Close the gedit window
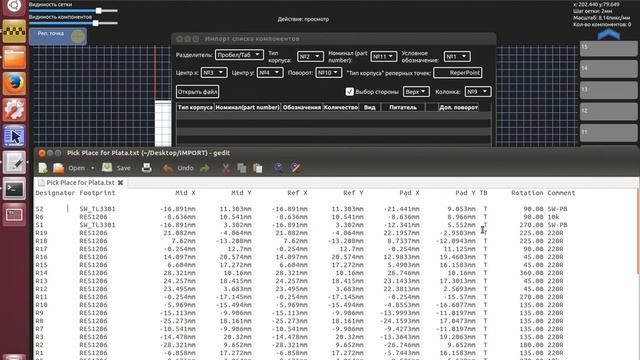This screenshot has width=640, height=360. (42, 153)
